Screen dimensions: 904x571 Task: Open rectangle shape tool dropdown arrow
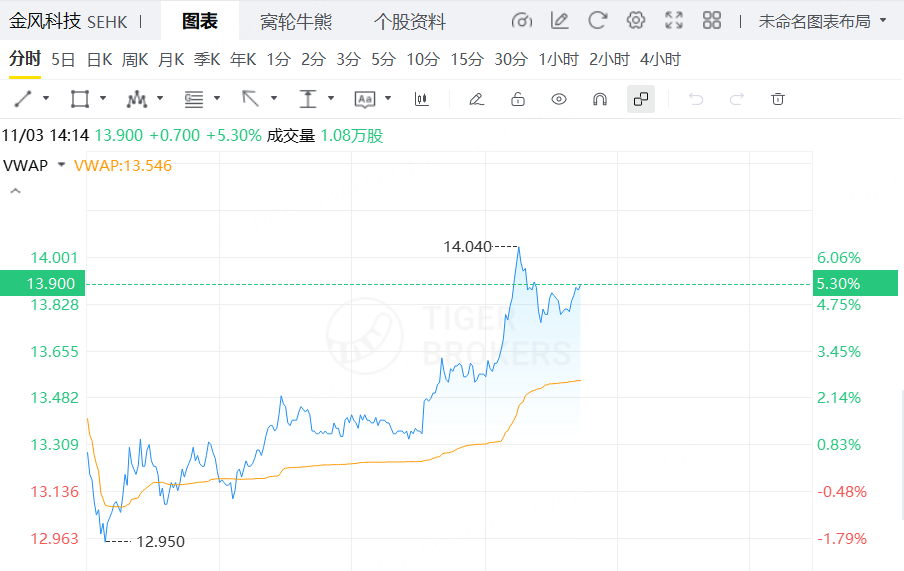(103, 99)
